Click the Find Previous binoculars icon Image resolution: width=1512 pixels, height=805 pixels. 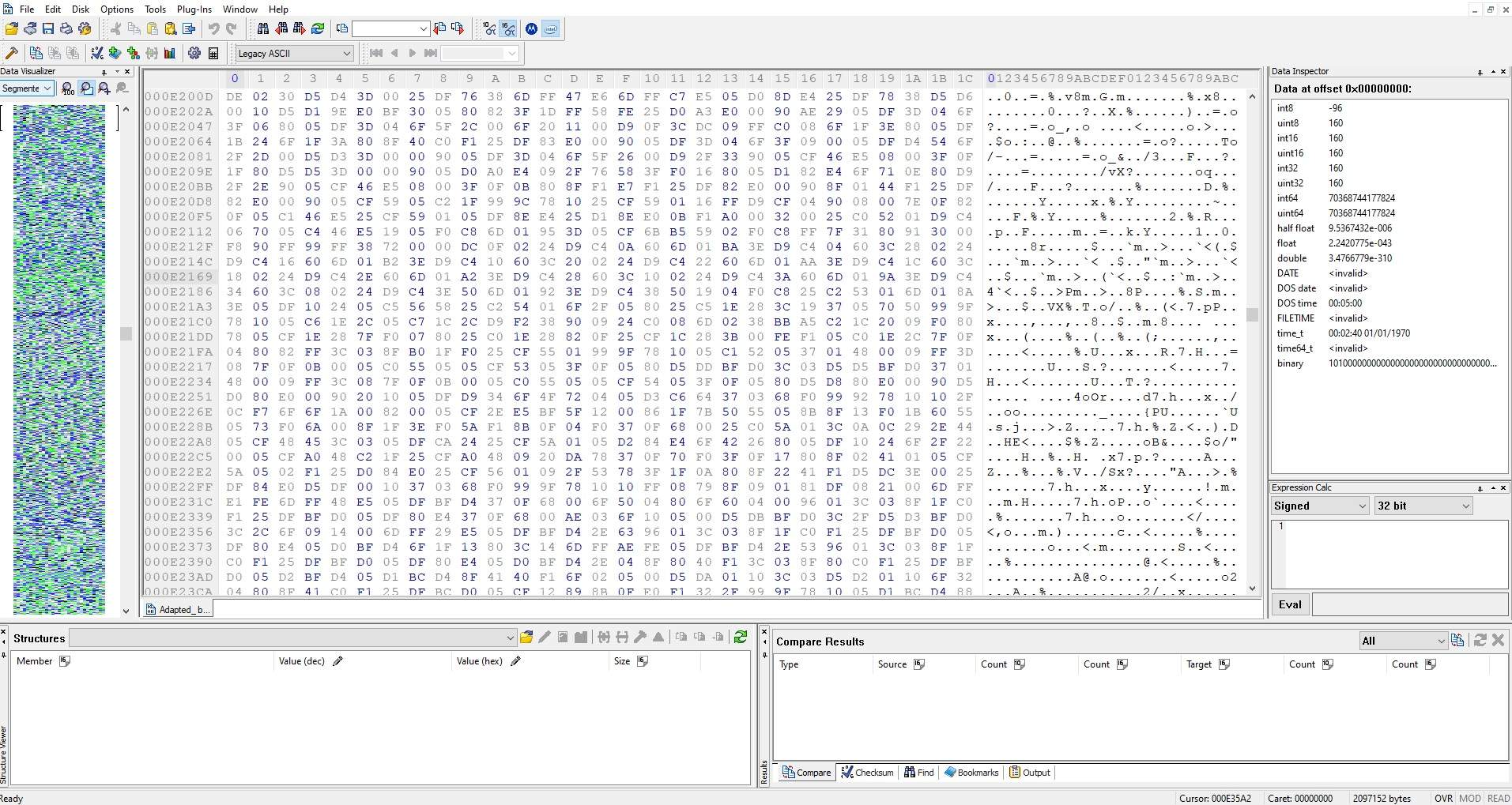point(281,29)
